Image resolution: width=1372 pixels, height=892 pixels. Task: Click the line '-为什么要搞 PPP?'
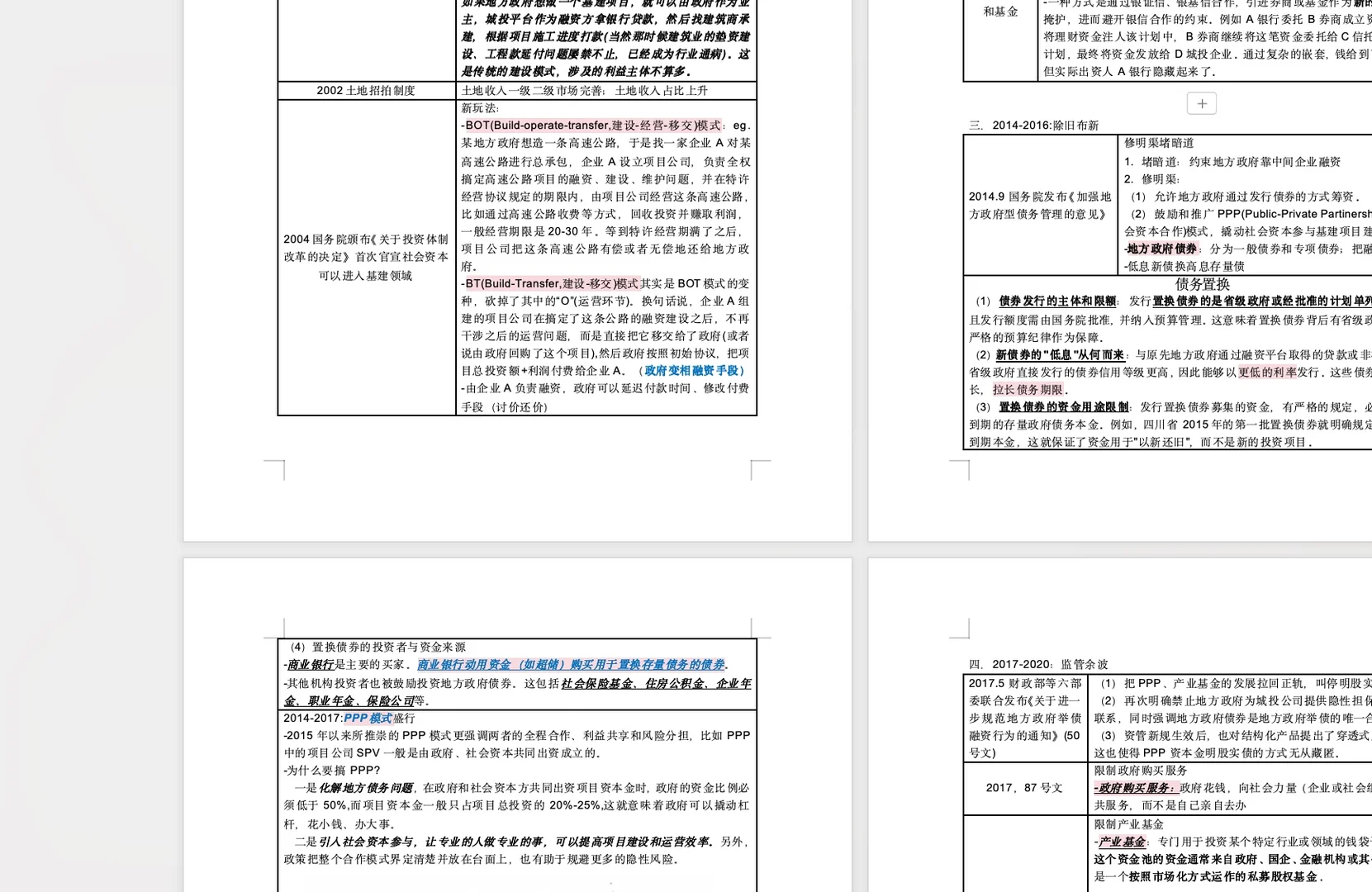click(x=332, y=771)
